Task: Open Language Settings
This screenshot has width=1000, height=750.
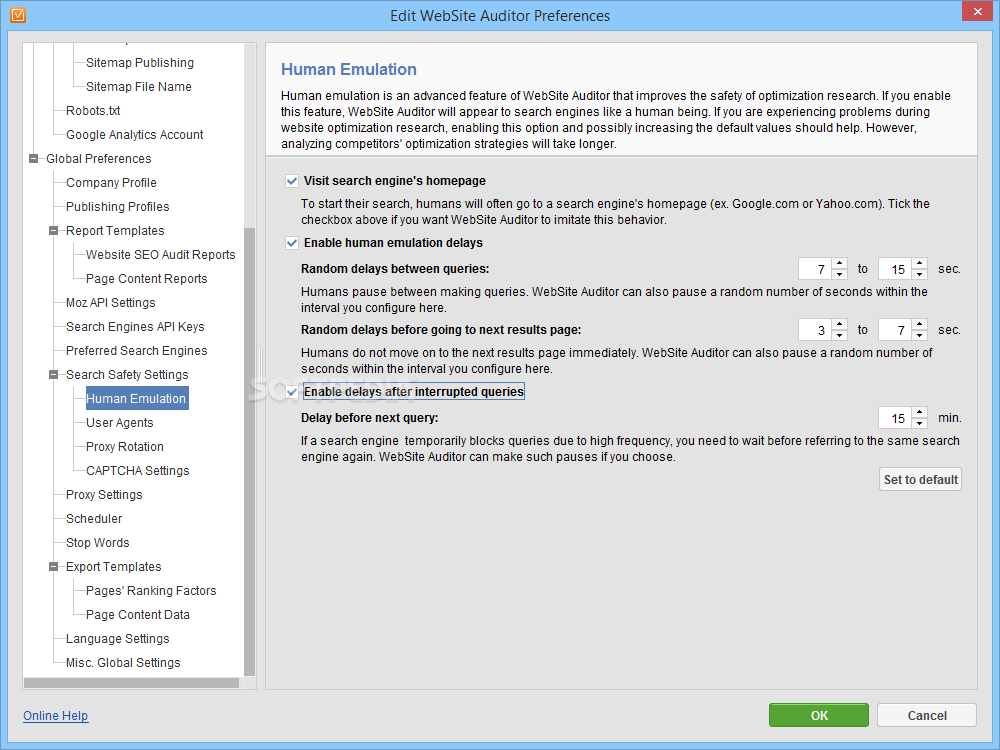Action: (117, 639)
